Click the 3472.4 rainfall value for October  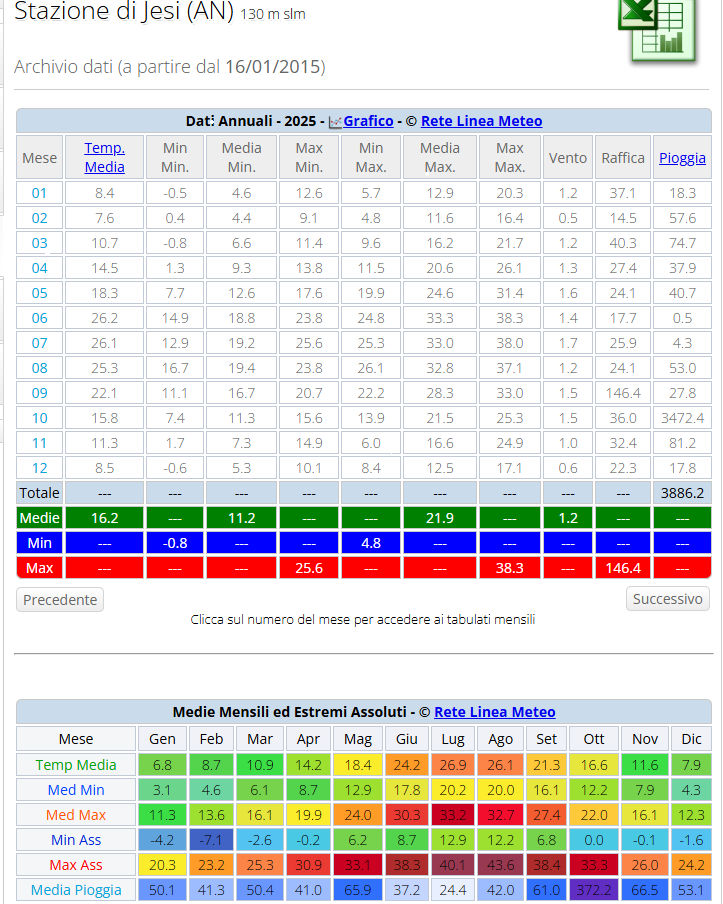coord(682,418)
